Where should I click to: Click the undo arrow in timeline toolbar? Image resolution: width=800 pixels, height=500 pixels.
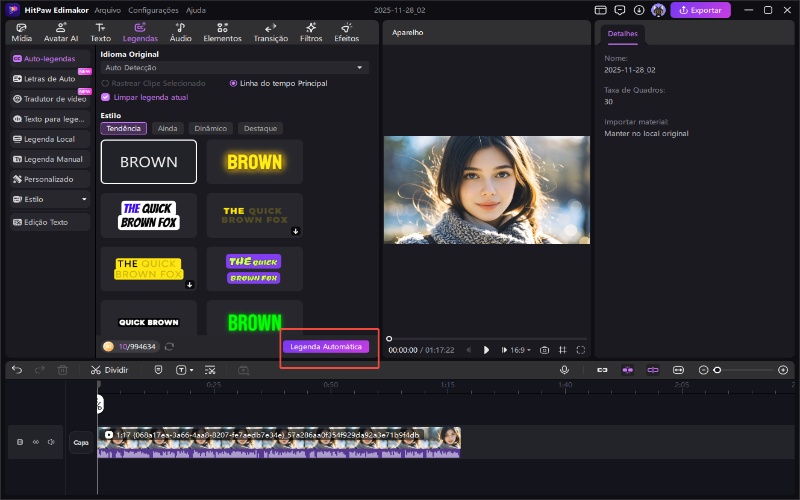click(x=17, y=370)
